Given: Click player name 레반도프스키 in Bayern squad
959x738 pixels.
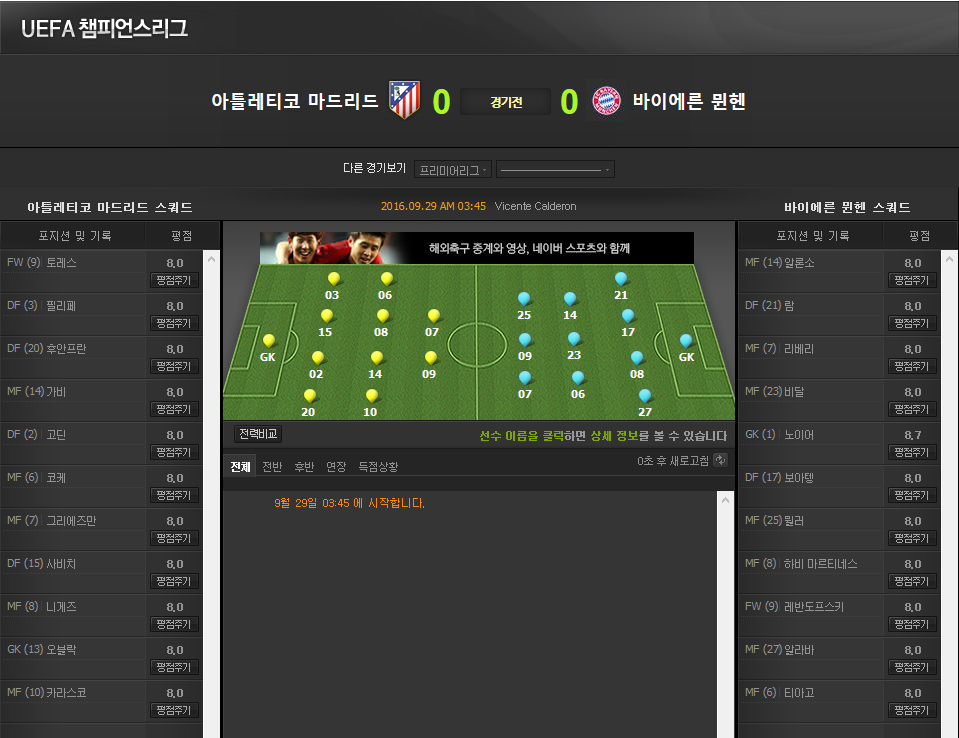Looking at the screenshot, I should click(813, 607).
